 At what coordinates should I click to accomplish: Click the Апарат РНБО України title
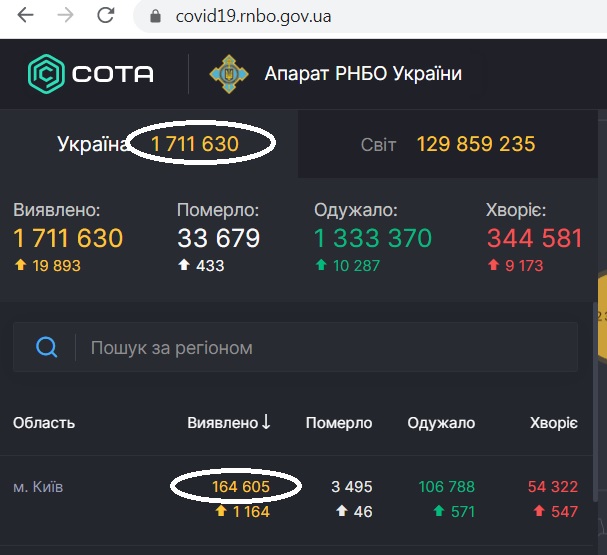[363, 74]
